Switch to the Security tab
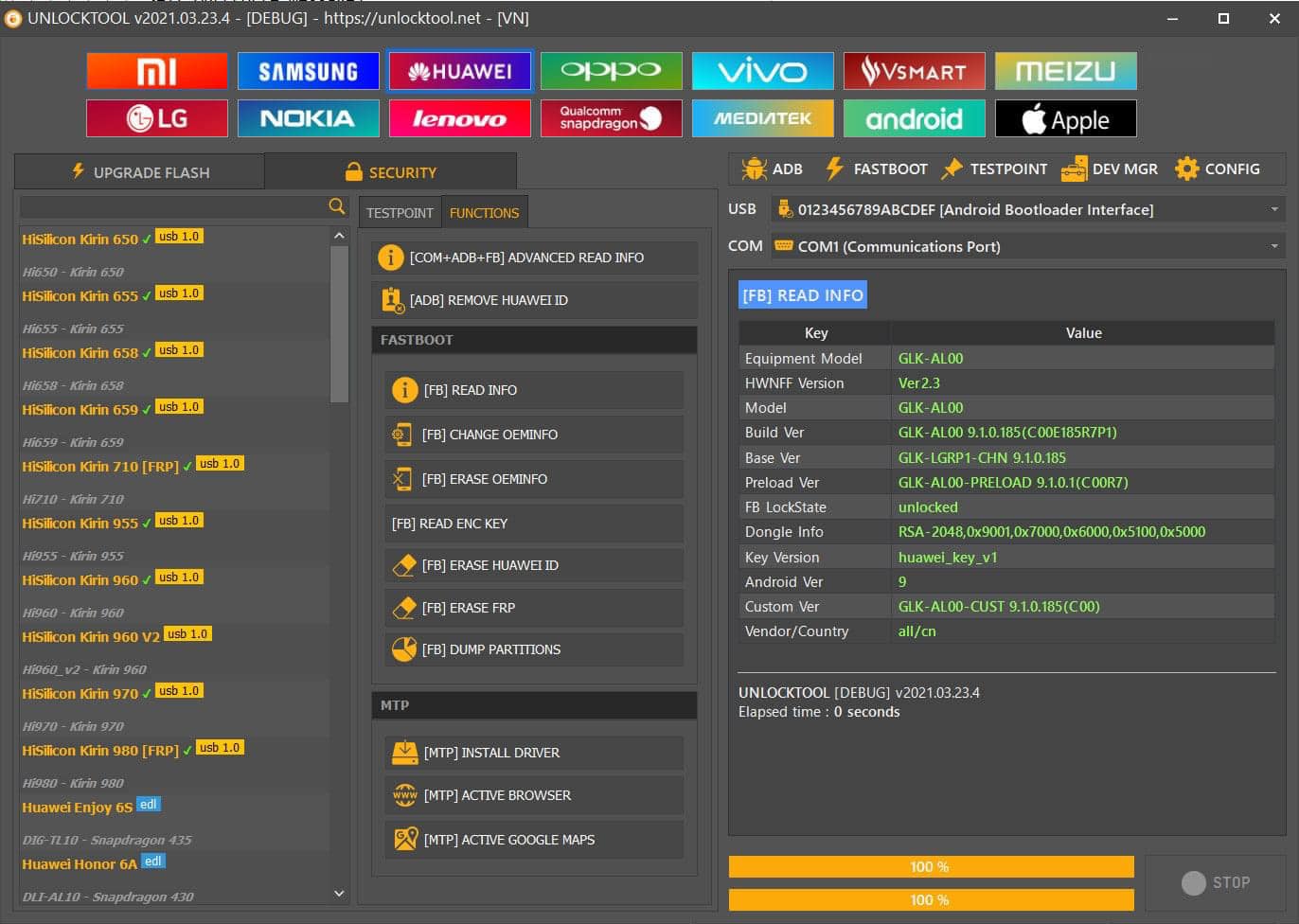 [x=391, y=171]
